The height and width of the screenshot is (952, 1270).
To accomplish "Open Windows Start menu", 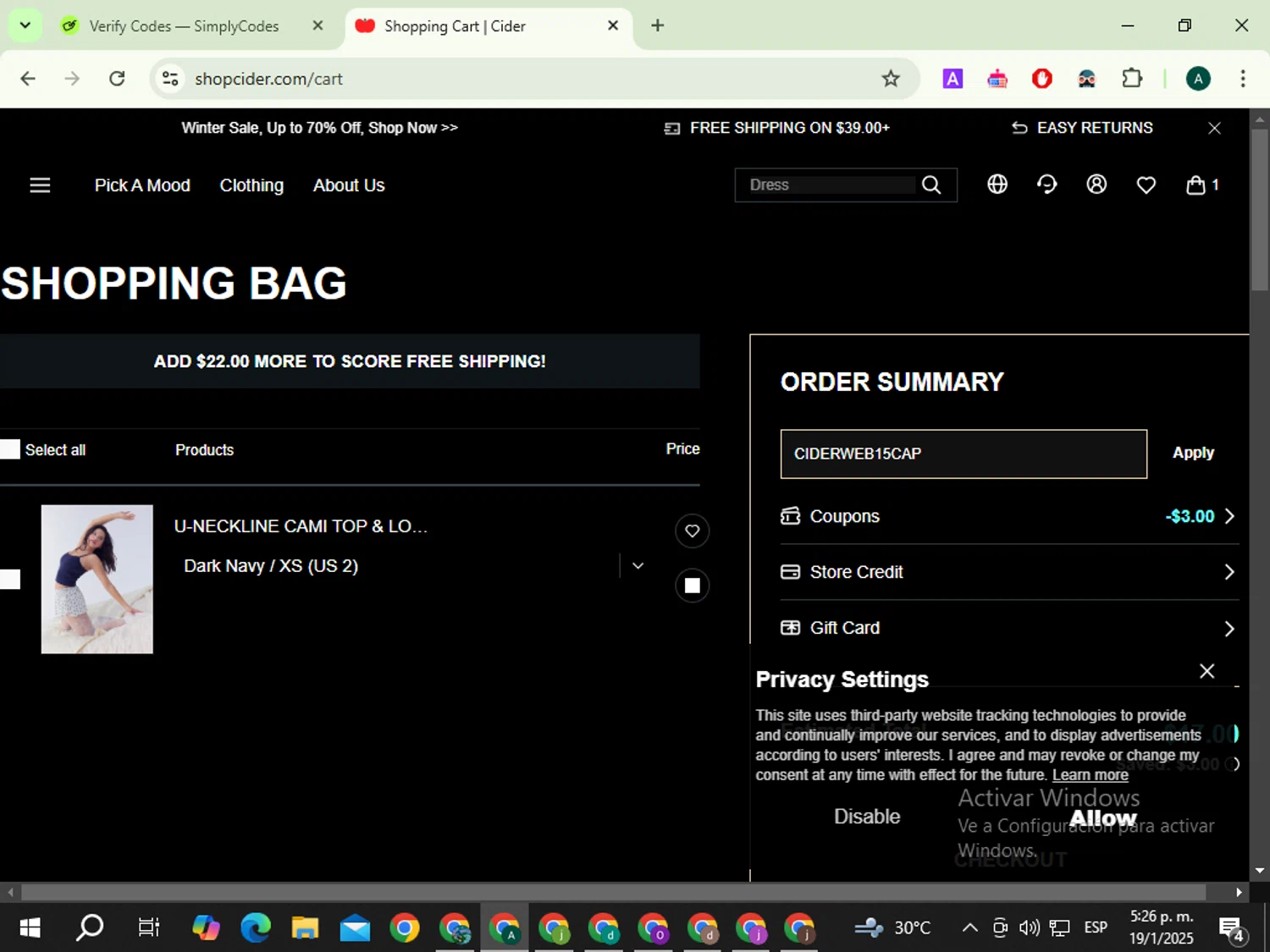I will click(30, 928).
